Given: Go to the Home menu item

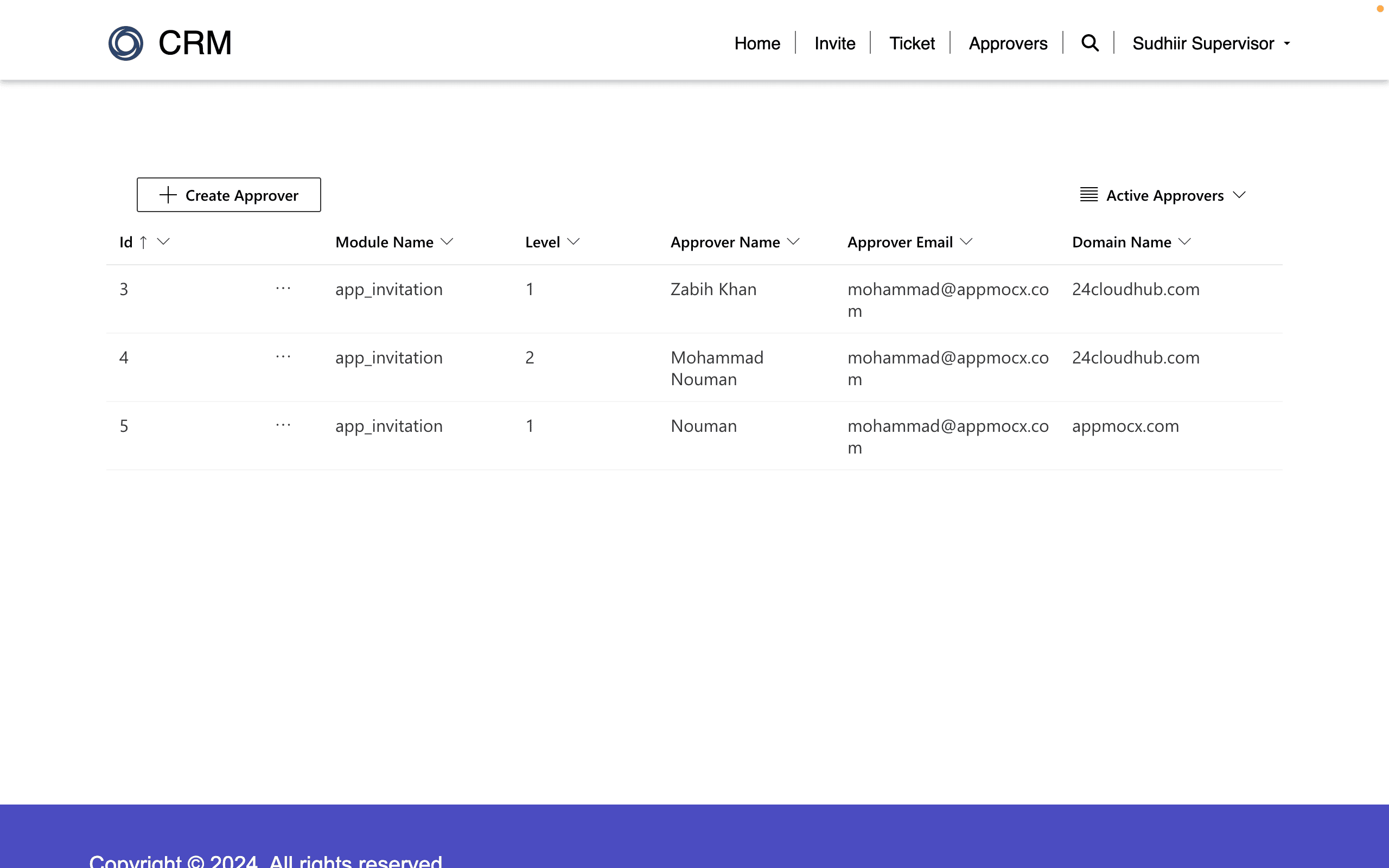Looking at the screenshot, I should (x=757, y=43).
